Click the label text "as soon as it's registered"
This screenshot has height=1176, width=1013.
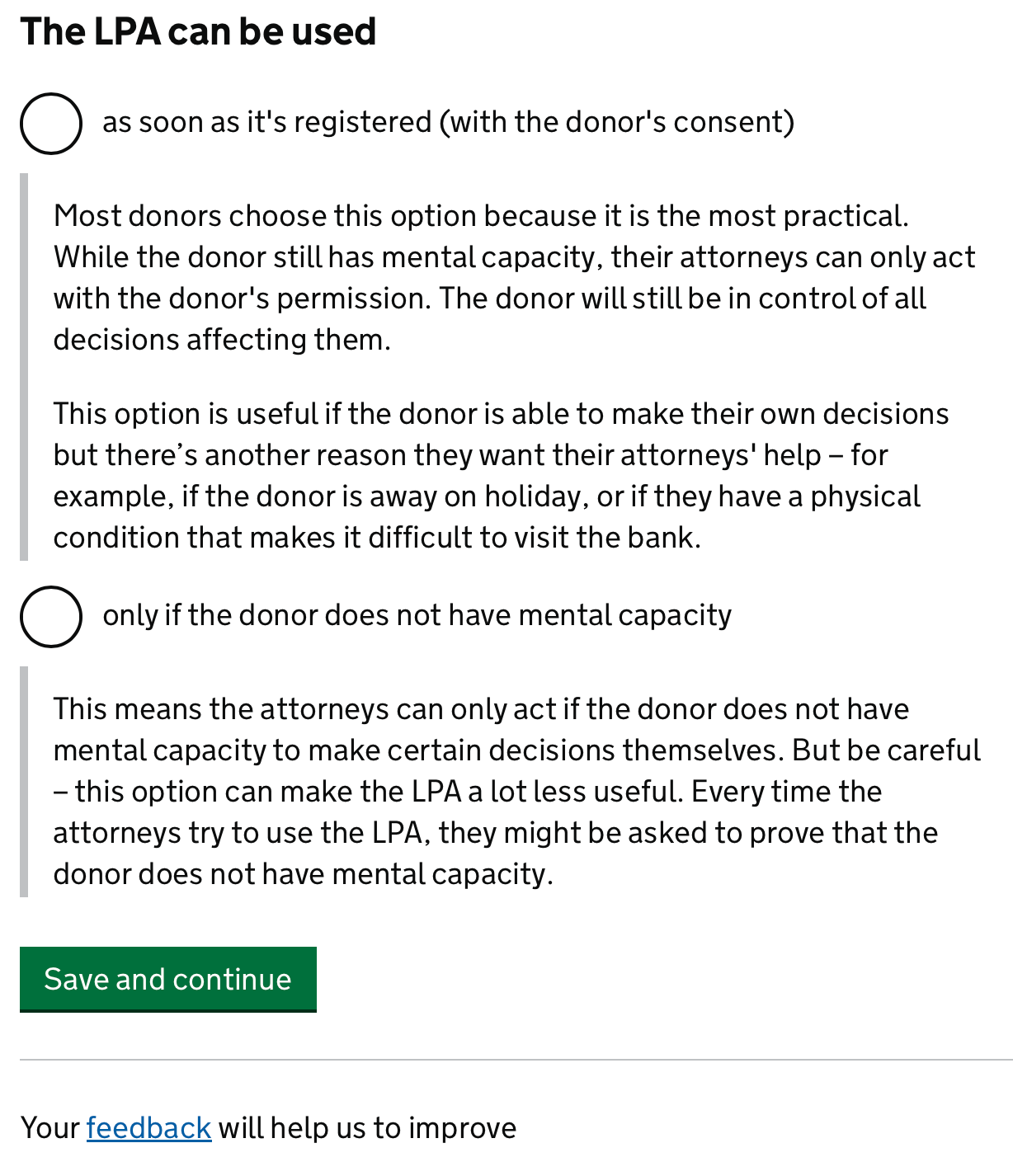[x=267, y=122]
